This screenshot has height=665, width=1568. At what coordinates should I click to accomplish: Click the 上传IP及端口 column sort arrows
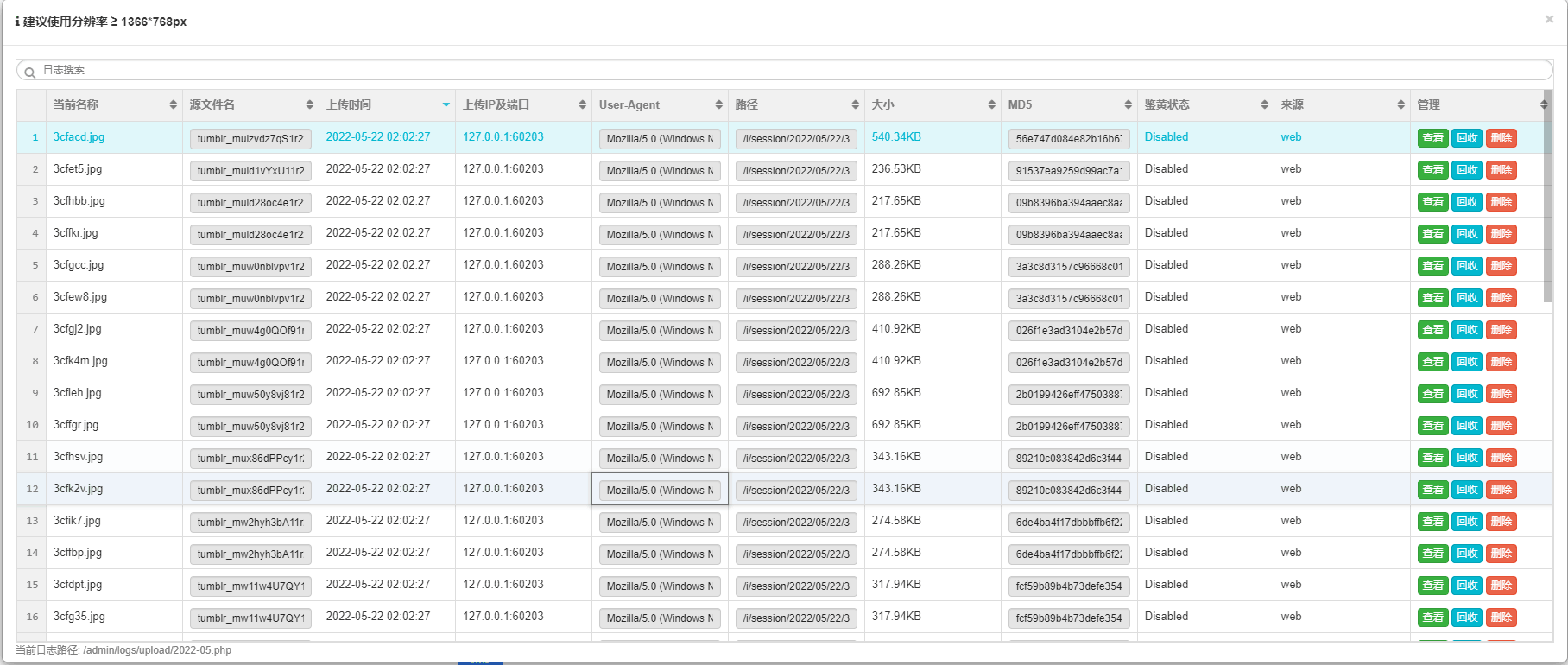point(583,104)
